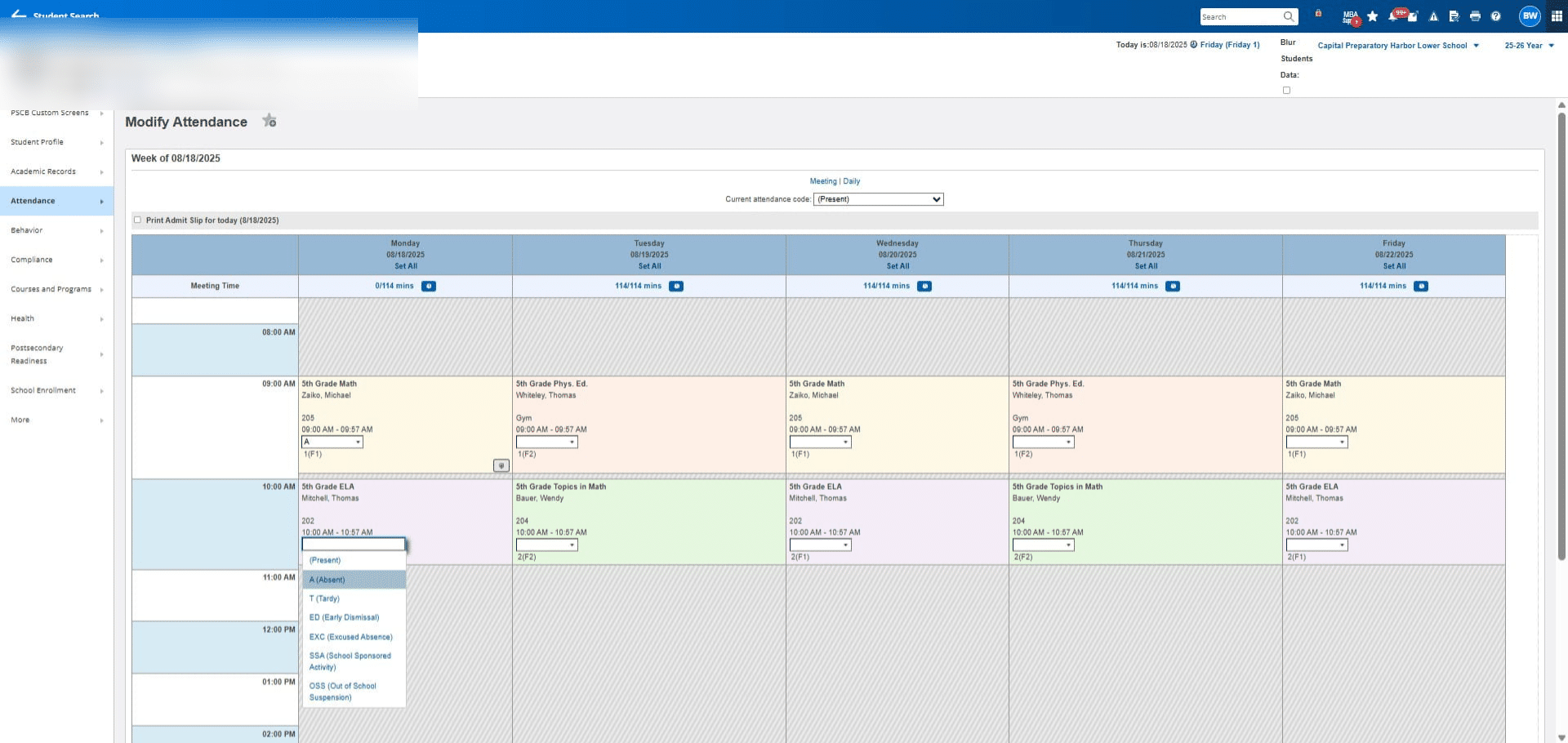The height and width of the screenshot is (743, 1568).
Task: Add page to favorites star beside Modify Attendance
Action: (x=269, y=121)
